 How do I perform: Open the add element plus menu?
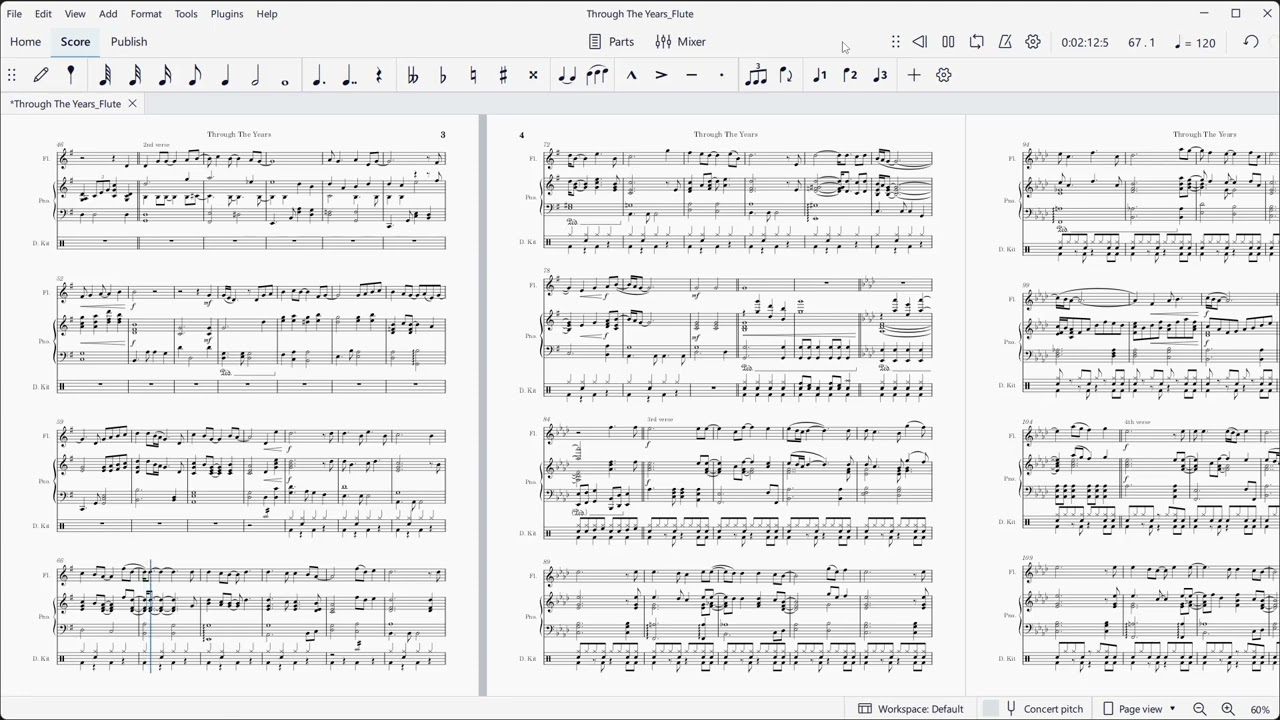(x=913, y=75)
